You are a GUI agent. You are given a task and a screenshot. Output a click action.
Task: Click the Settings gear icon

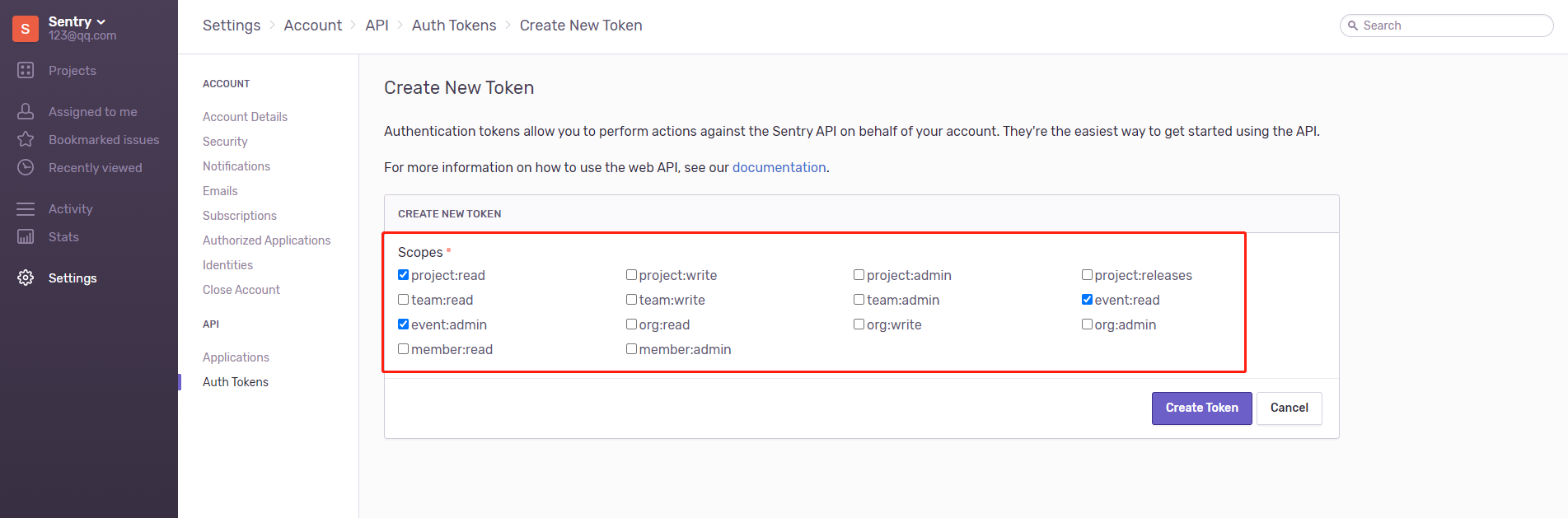[26, 278]
